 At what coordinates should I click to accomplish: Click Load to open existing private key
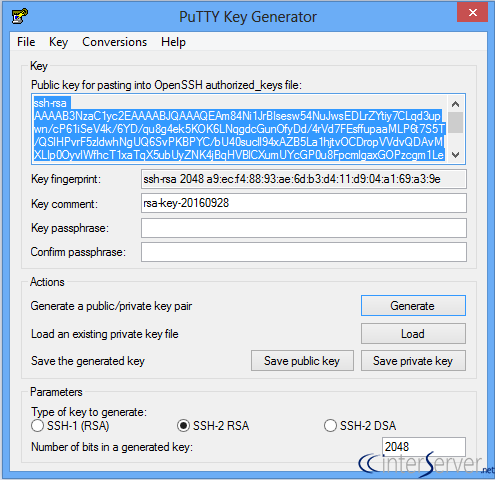tap(413, 334)
